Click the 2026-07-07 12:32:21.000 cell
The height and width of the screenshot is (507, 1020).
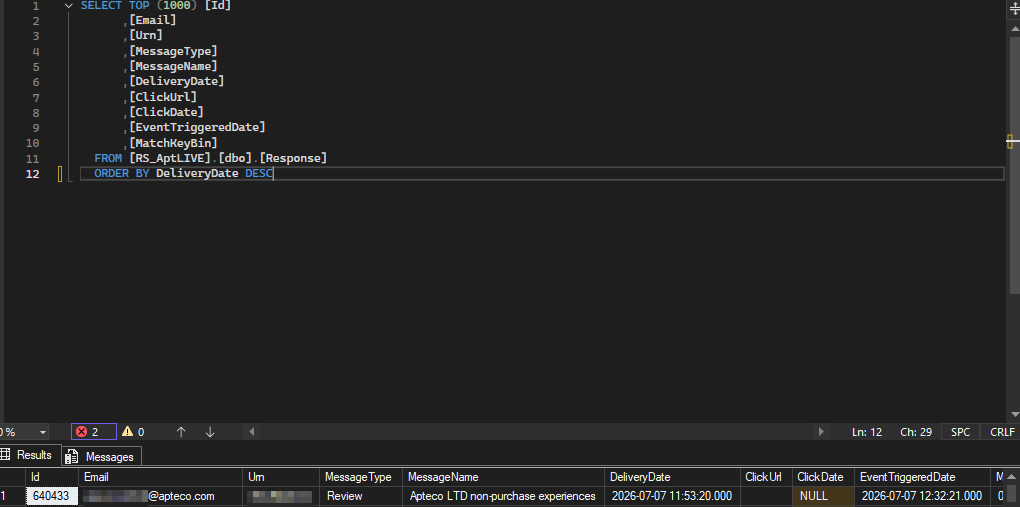922,496
